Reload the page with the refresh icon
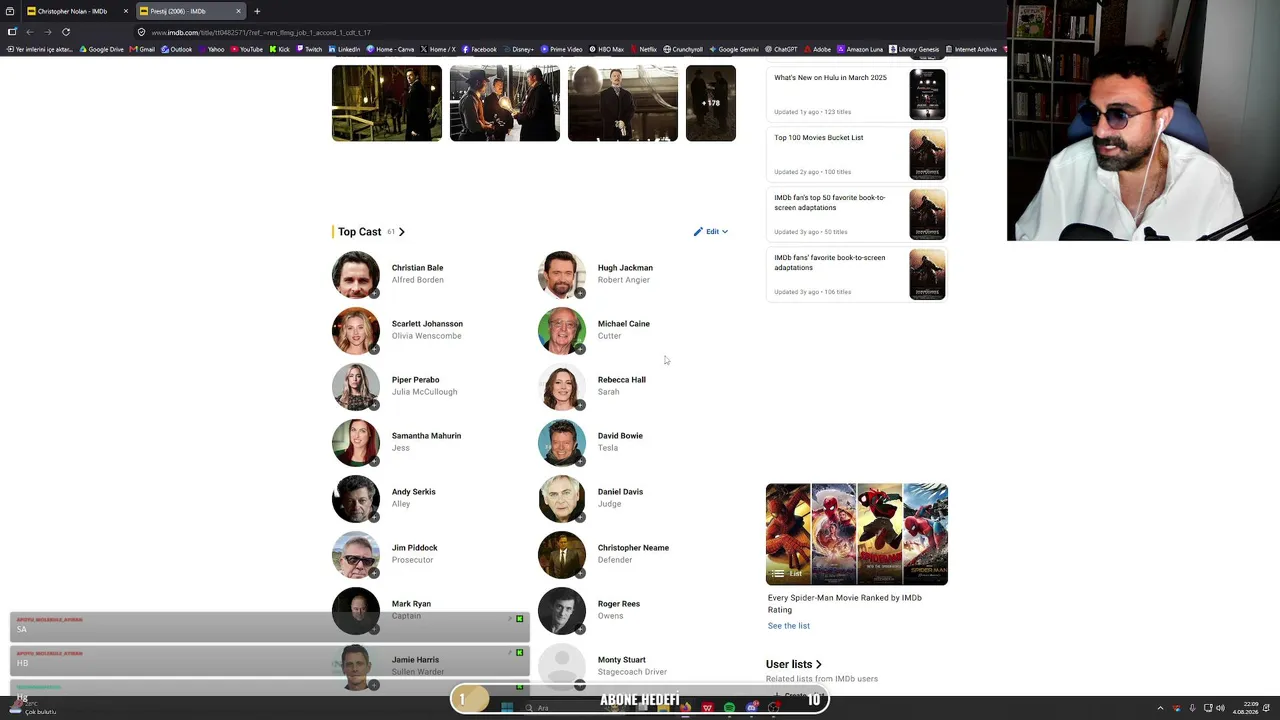Viewport: 1280px width, 720px height. [x=66, y=32]
